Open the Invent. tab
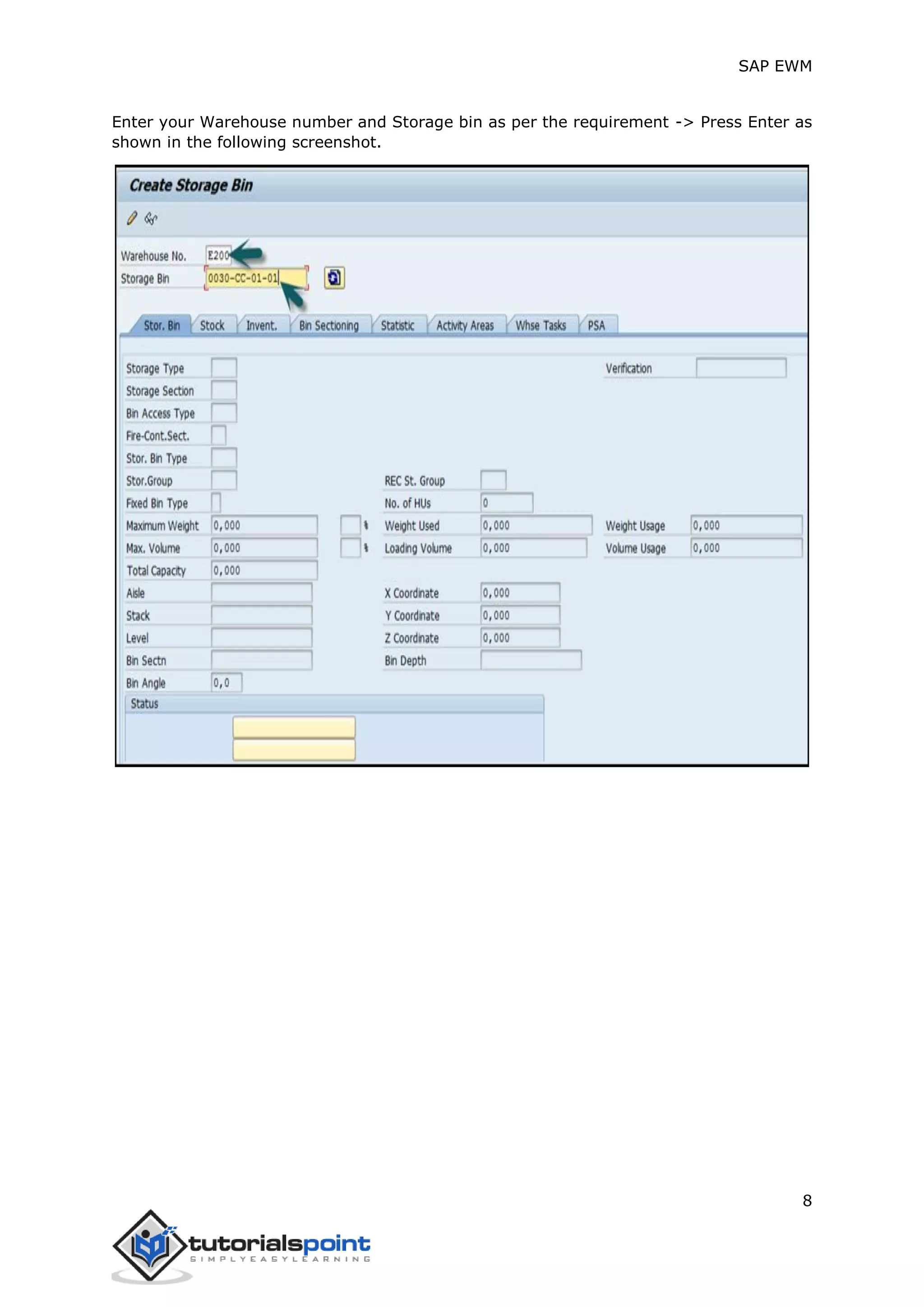This screenshot has width=924, height=1307. (x=261, y=325)
